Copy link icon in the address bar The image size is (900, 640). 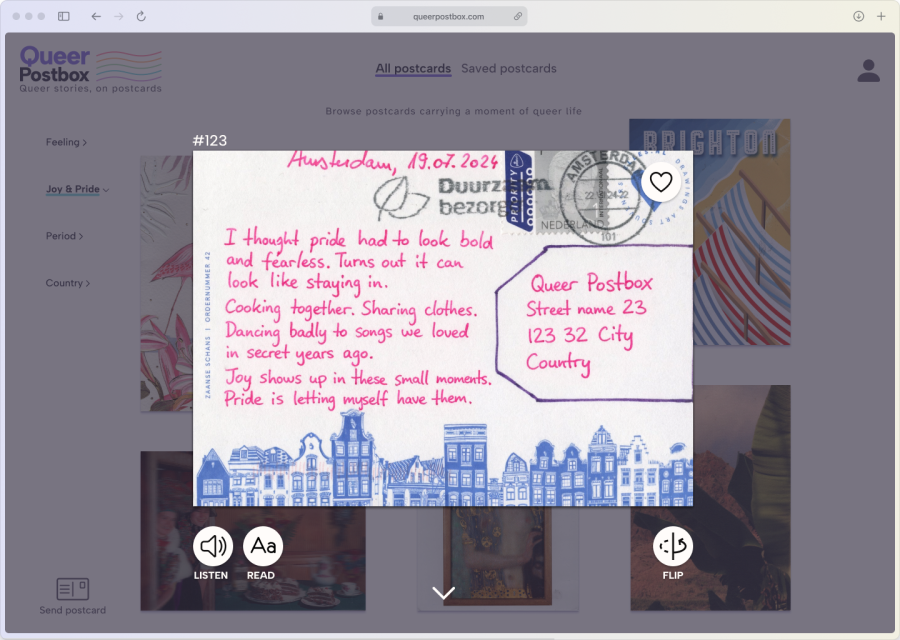[x=518, y=17]
